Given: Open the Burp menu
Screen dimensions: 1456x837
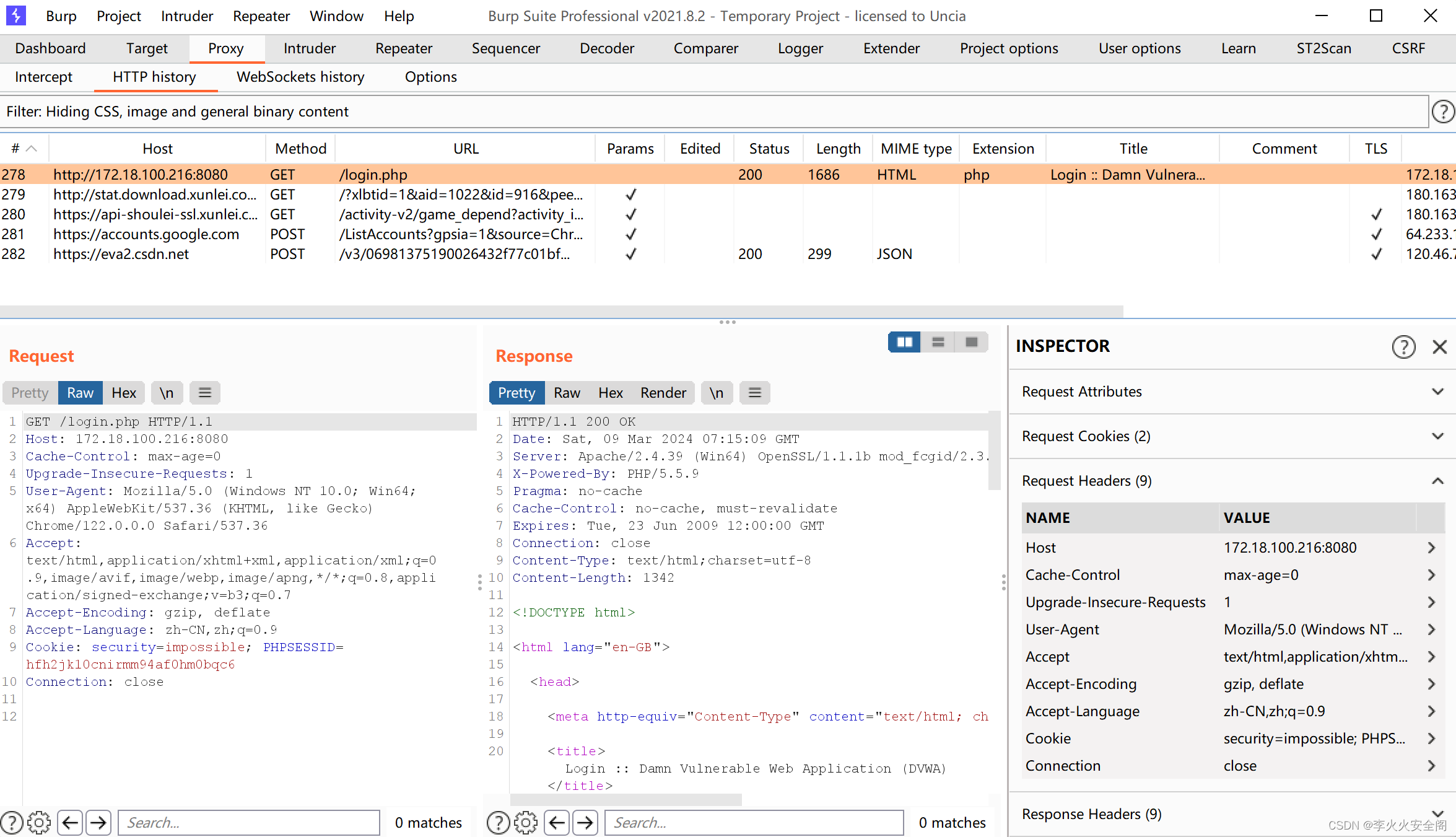Looking at the screenshot, I should [61, 16].
